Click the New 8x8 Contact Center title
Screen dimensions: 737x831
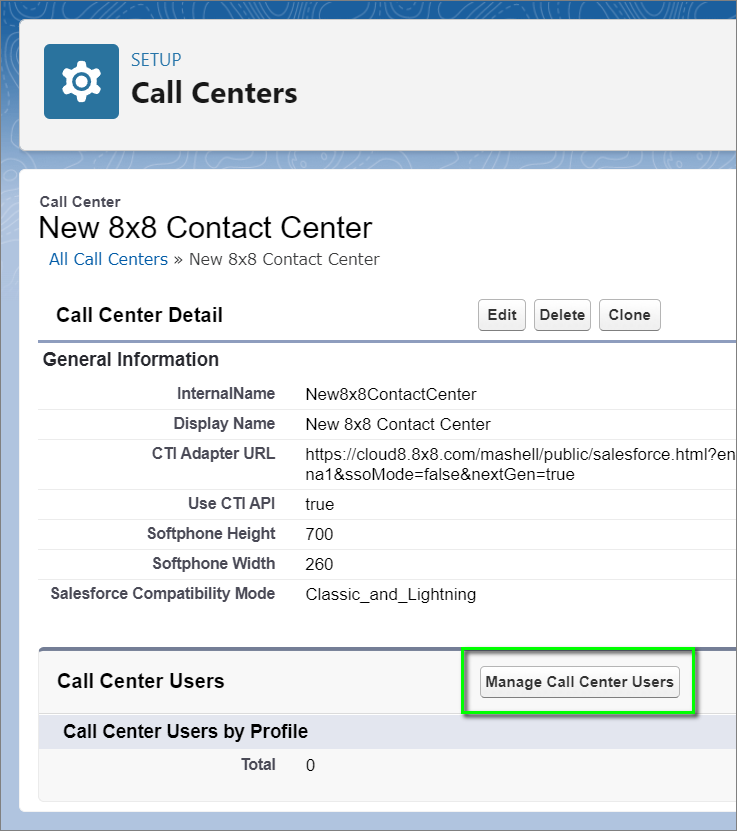click(205, 227)
